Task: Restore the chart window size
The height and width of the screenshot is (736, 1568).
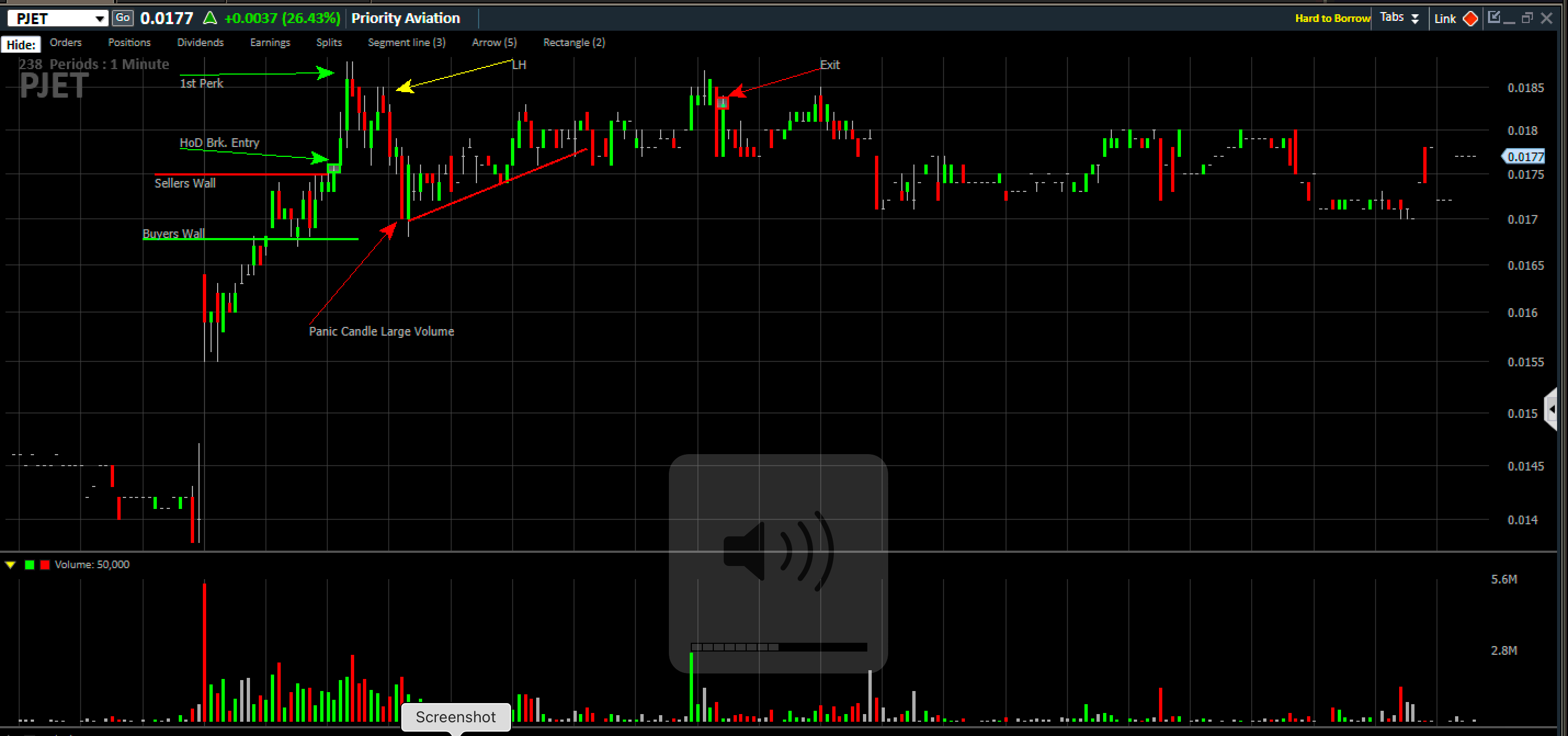Action: tap(1527, 18)
